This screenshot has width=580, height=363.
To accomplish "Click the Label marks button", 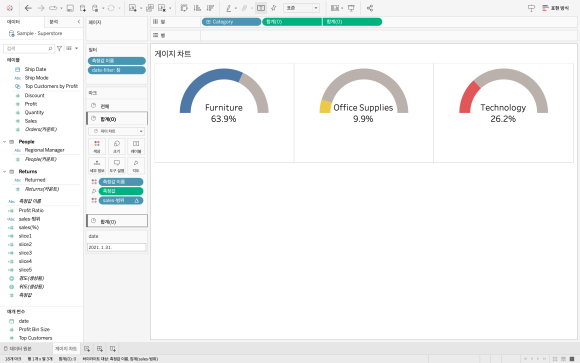I will (136, 147).
